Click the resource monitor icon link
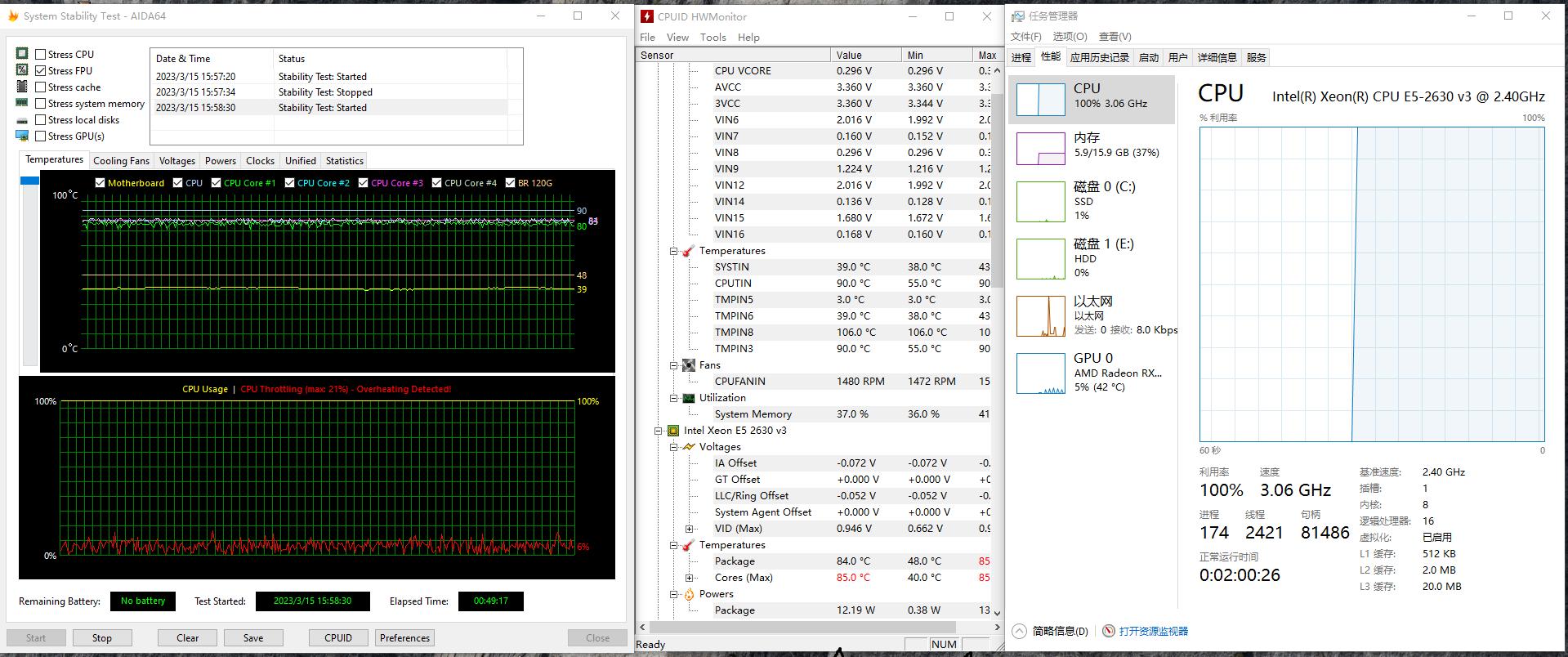1568x657 pixels. [1109, 631]
